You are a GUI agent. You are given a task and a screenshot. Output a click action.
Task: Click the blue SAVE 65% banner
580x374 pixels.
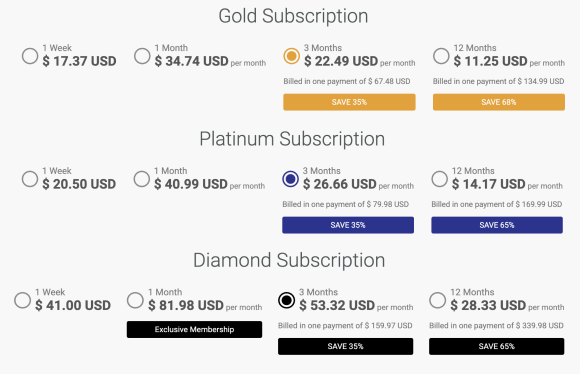[497, 225]
